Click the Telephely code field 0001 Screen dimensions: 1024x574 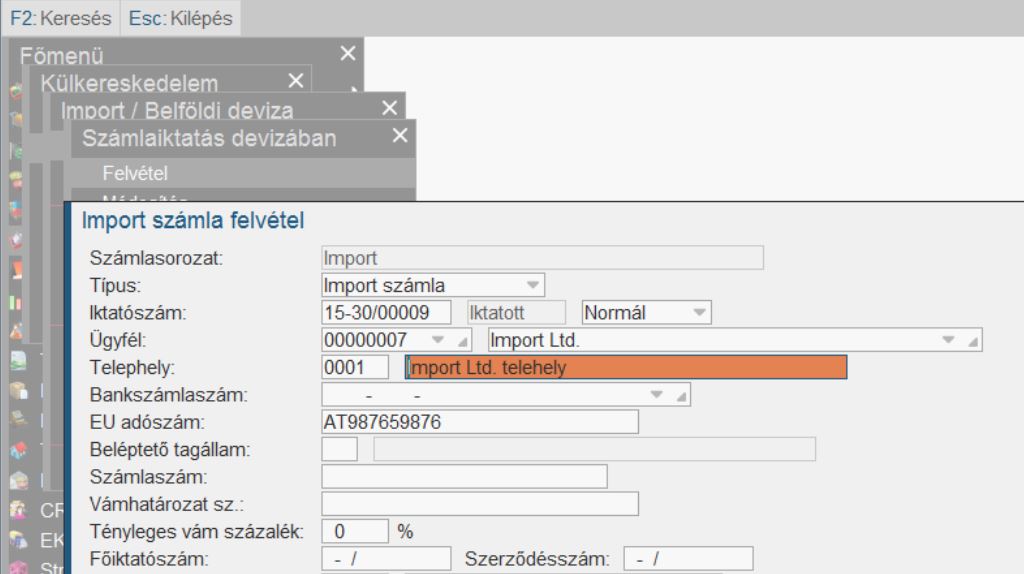pos(355,367)
